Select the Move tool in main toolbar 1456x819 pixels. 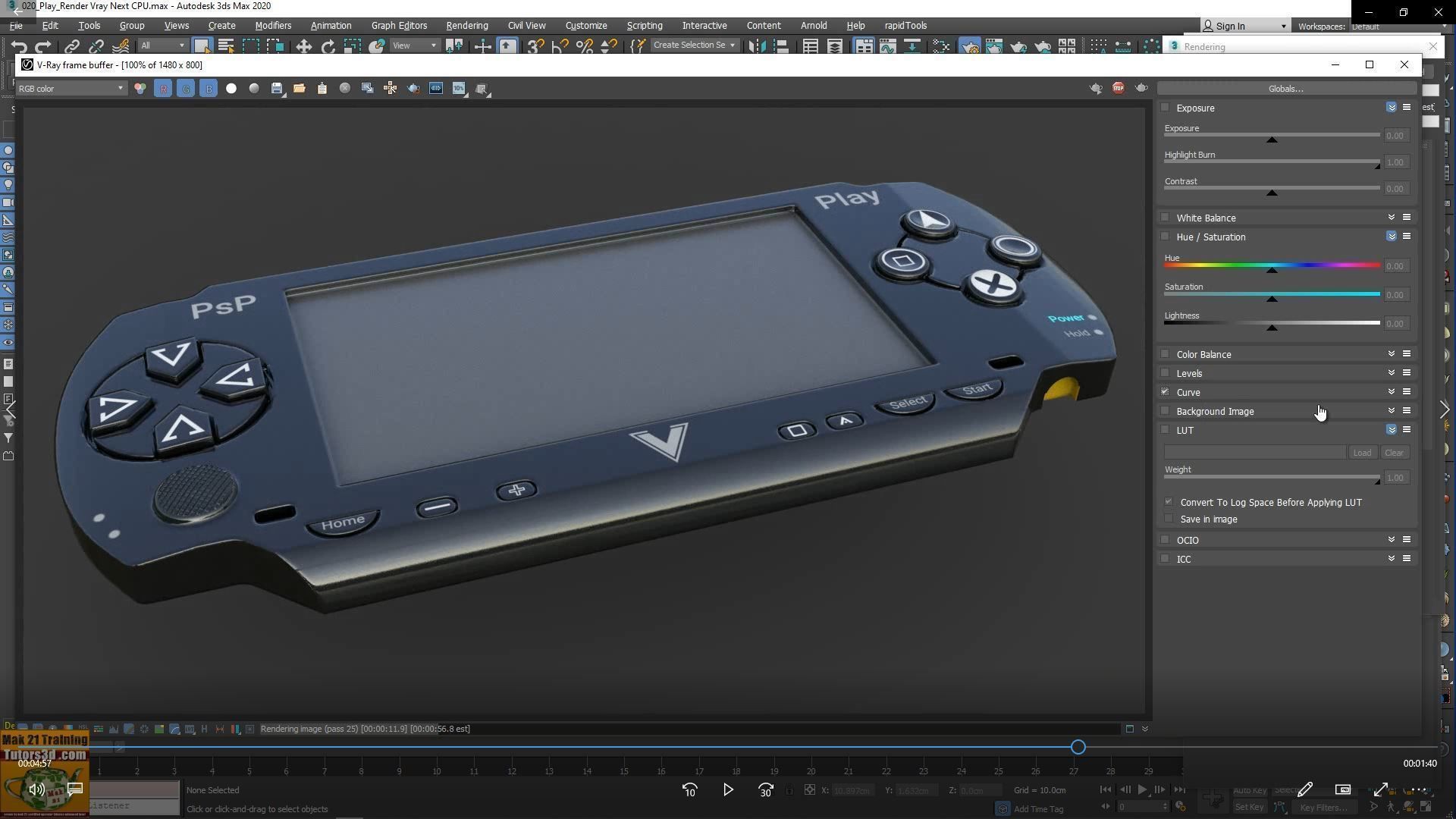click(x=303, y=47)
